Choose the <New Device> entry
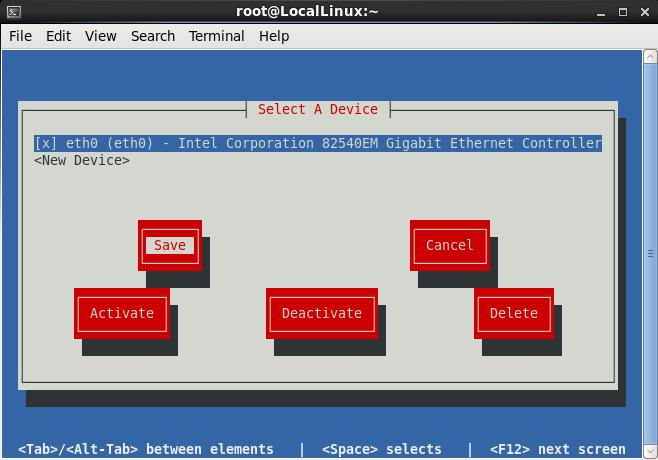This screenshot has width=658, height=460. pyautogui.click(x=82, y=160)
